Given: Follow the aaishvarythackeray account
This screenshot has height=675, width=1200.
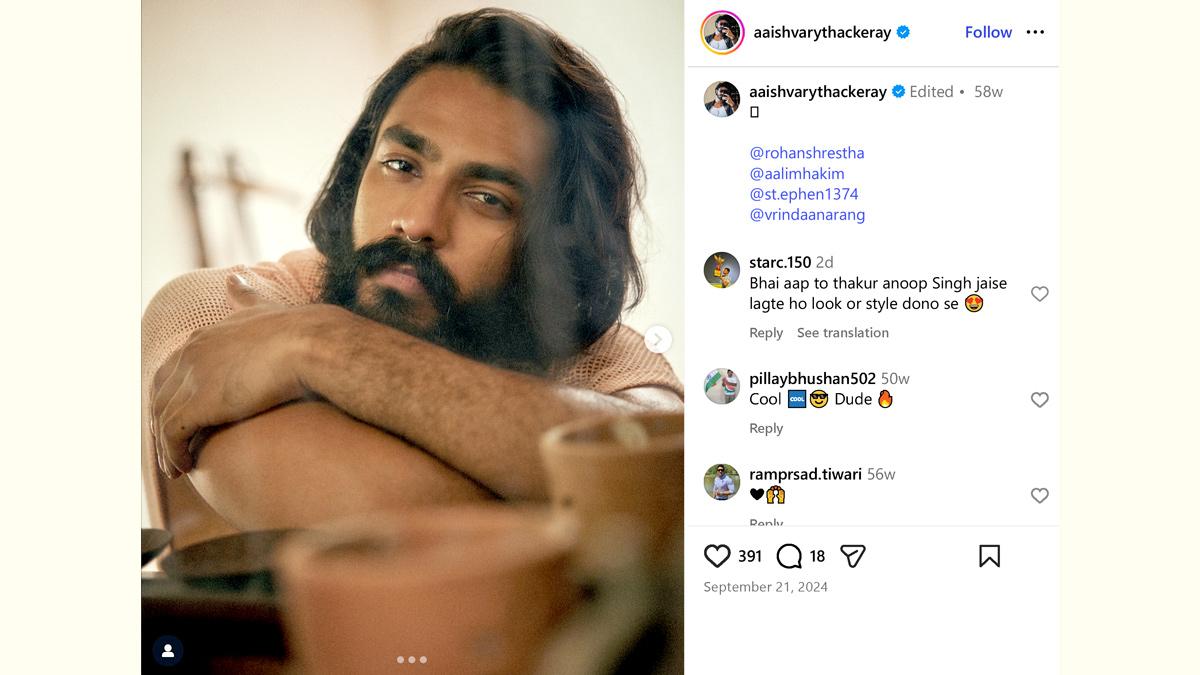Looking at the screenshot, I should pyautogui.click(x=988, y=32).
